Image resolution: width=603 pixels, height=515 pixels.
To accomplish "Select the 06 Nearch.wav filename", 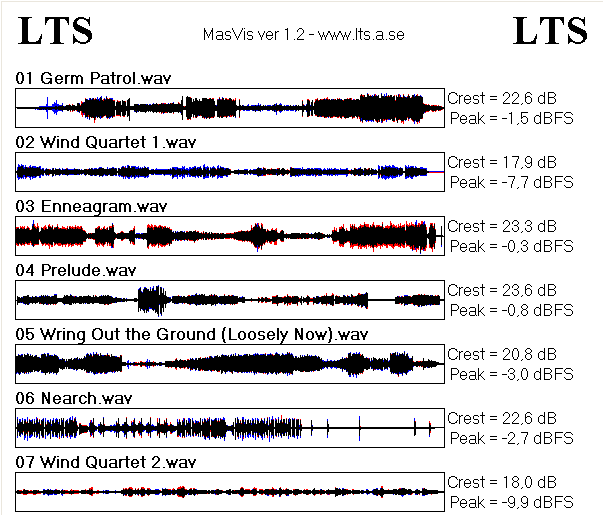I will pyautogui.click(x=74, y=398).
